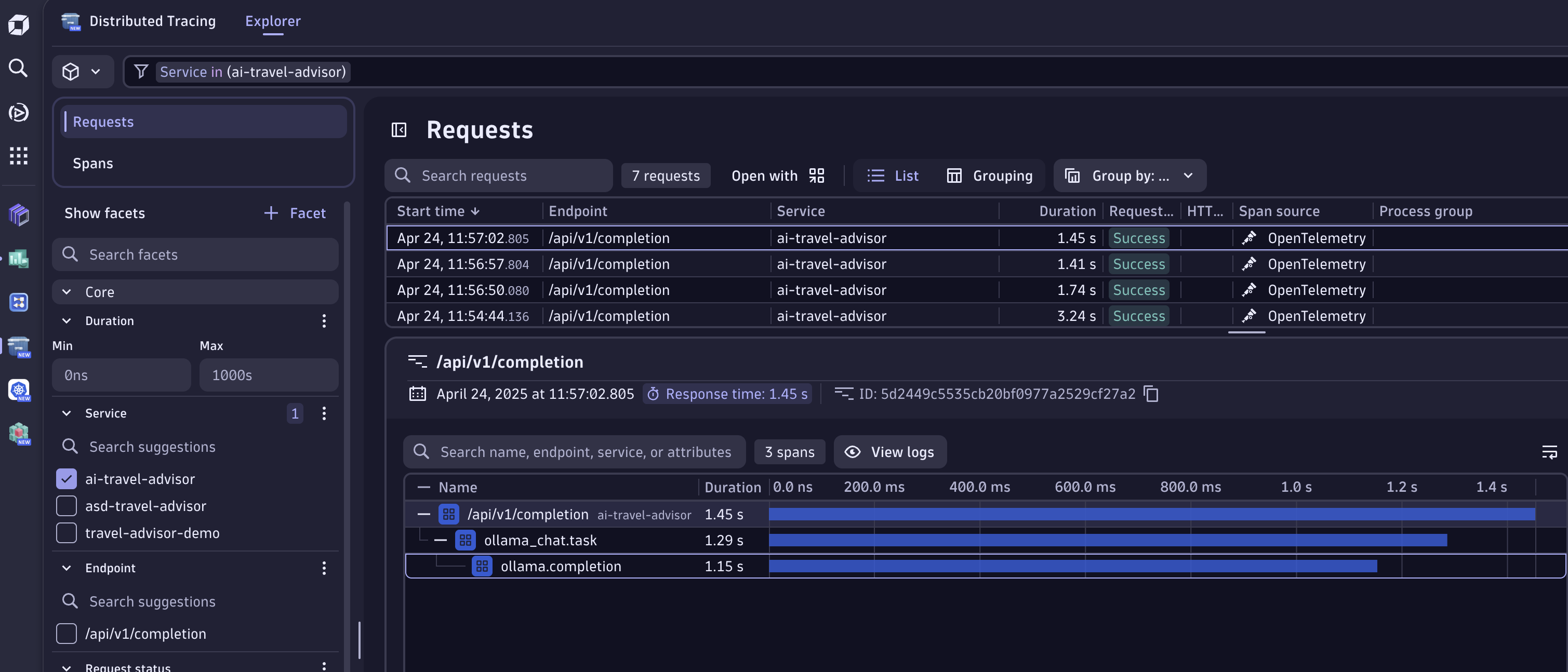
Task: Open the purple cube app in sidebar
Action: [19, 214]
